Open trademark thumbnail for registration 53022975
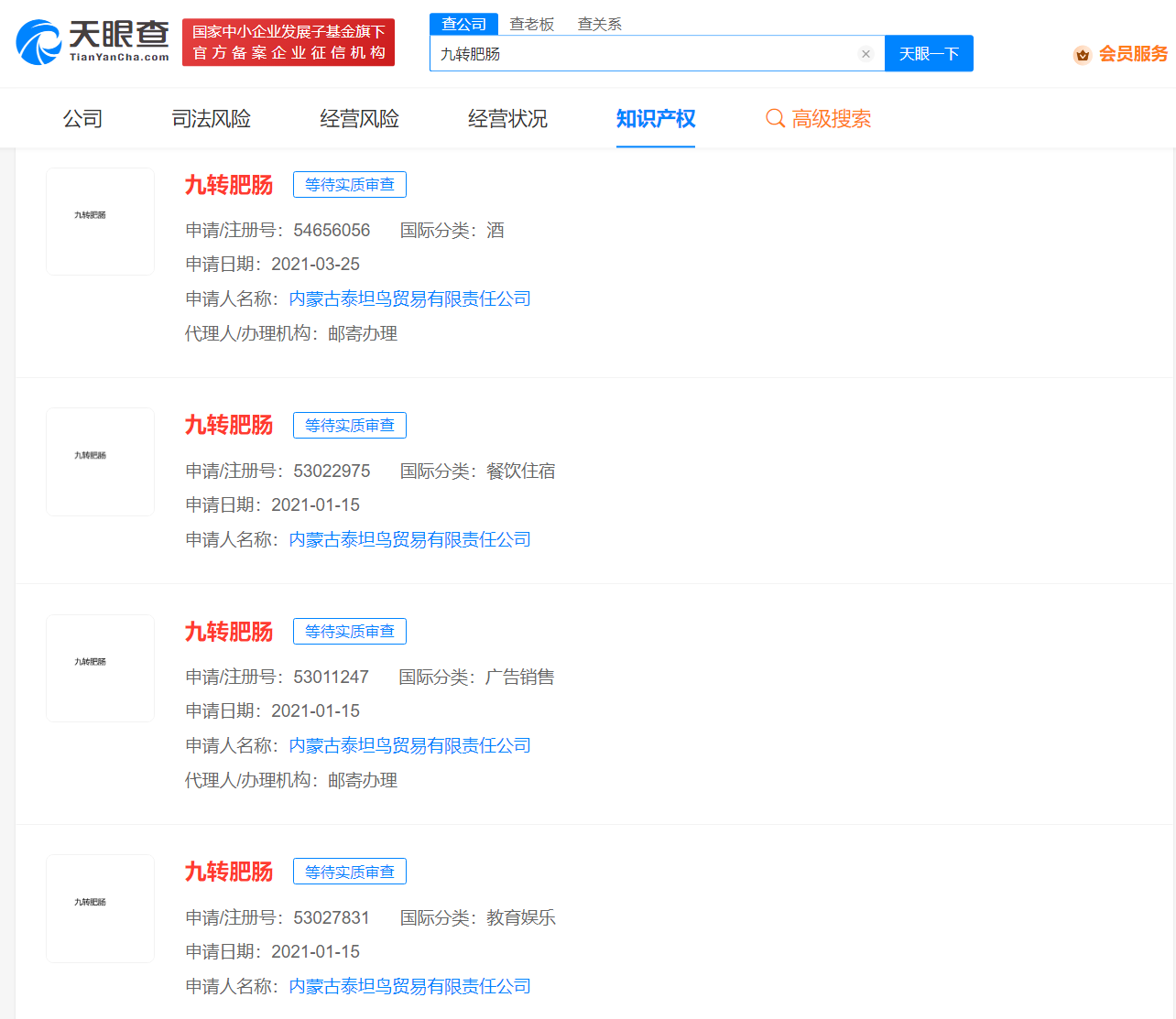 tap(101, 462)
